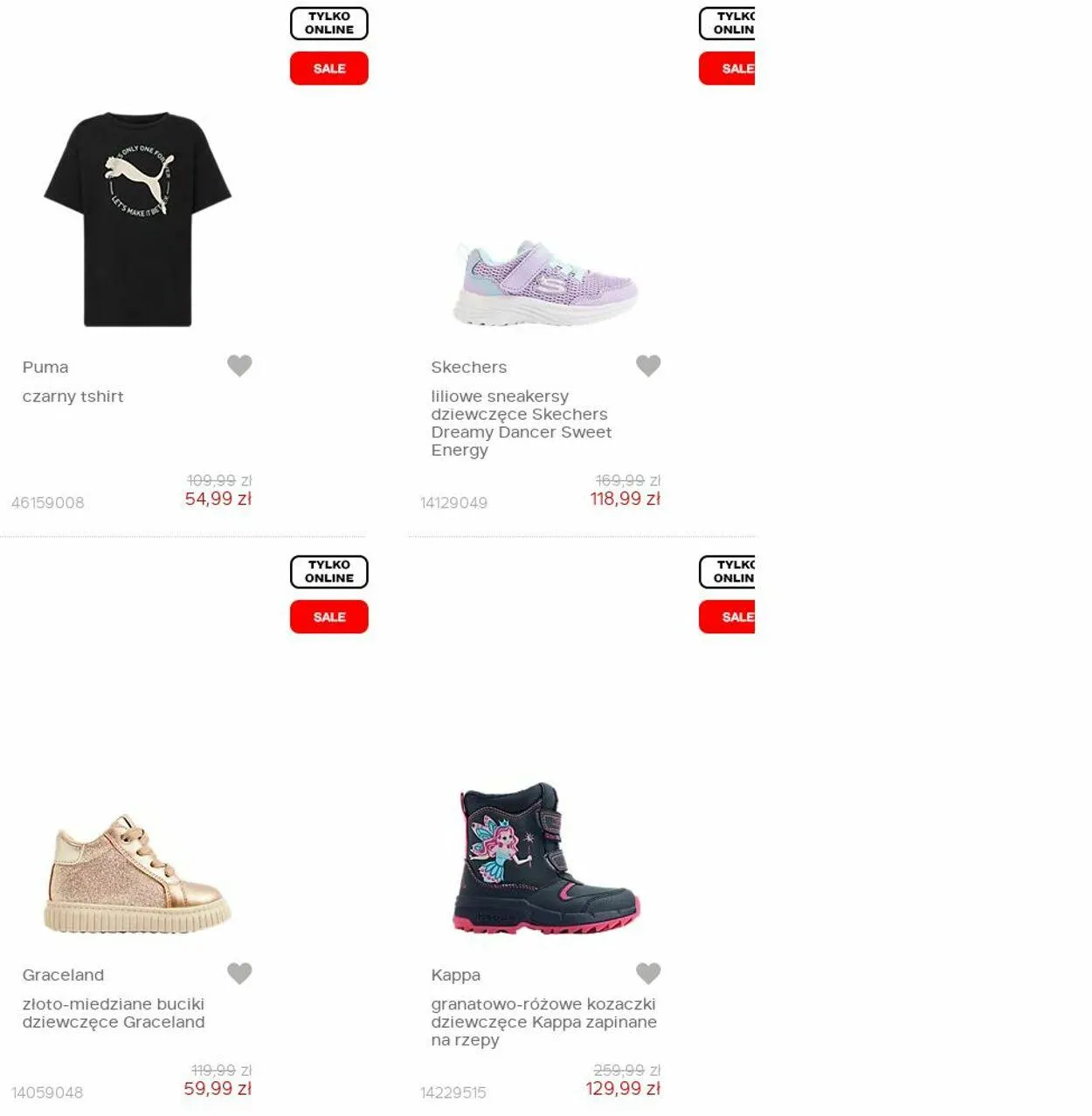Click the Puma brand name
This screenshot has height=1116, width=1092.
pos(45,368)
